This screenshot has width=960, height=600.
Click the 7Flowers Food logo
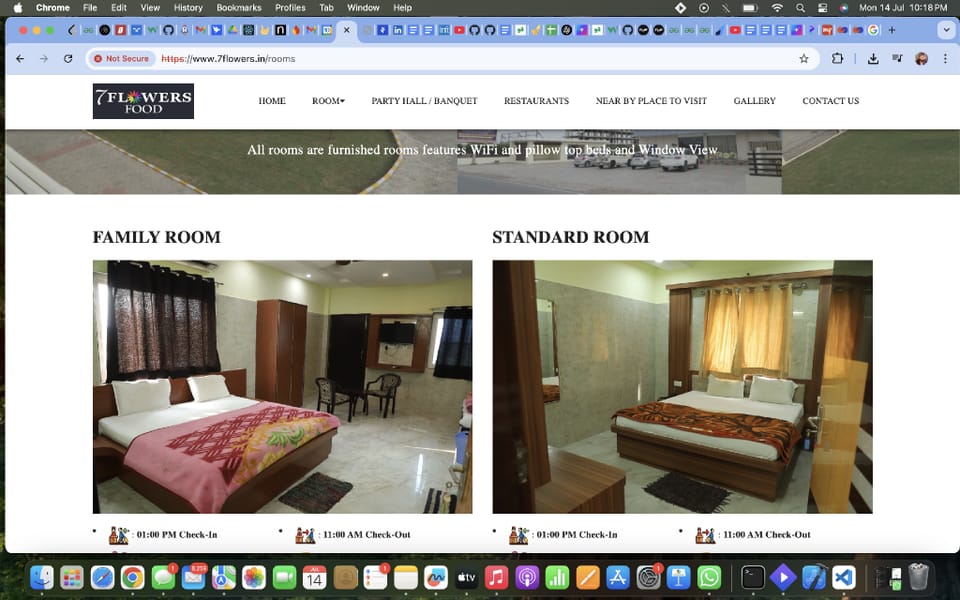(143, 101)
